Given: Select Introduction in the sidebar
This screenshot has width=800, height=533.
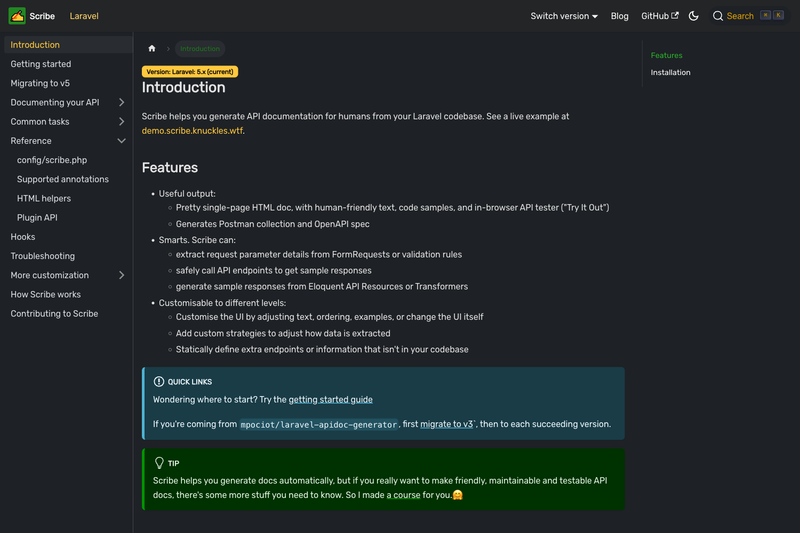Looking at the screenshot, I should coord(68,45).
